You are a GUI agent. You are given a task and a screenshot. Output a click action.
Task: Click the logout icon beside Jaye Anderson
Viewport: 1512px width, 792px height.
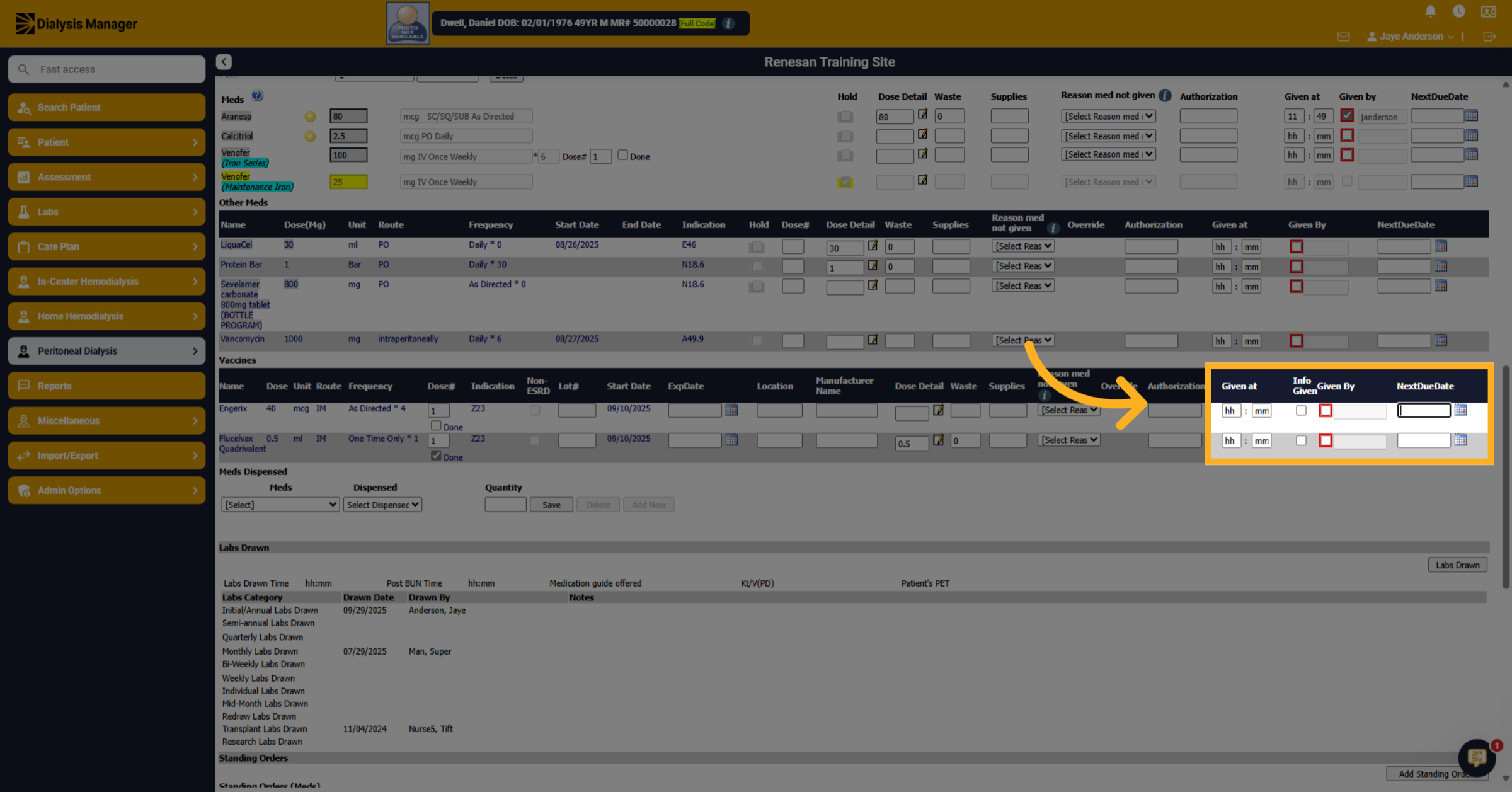1489,37
